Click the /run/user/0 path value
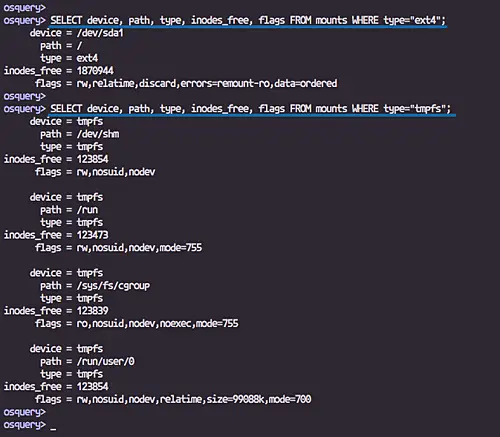 pos(106,361)
